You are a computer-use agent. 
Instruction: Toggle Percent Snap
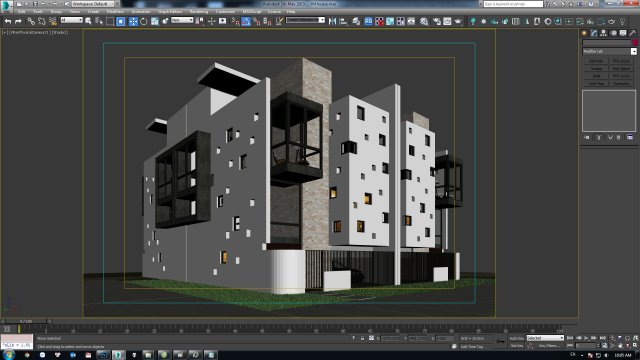click(x=256, y=21)
